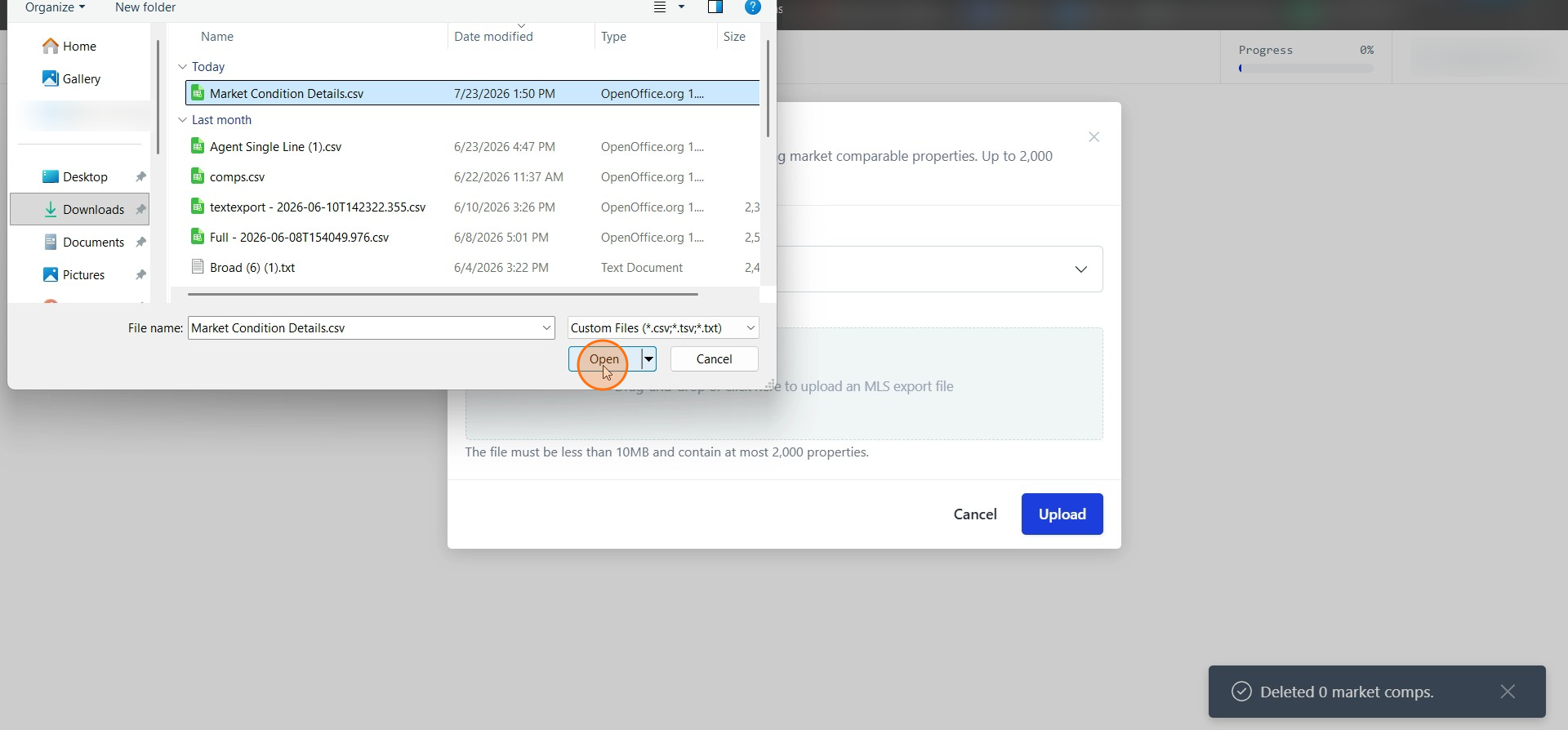Screen dimensions: 1568x730
Task: Collapse the Today group
Action: (x=182, y=67)
